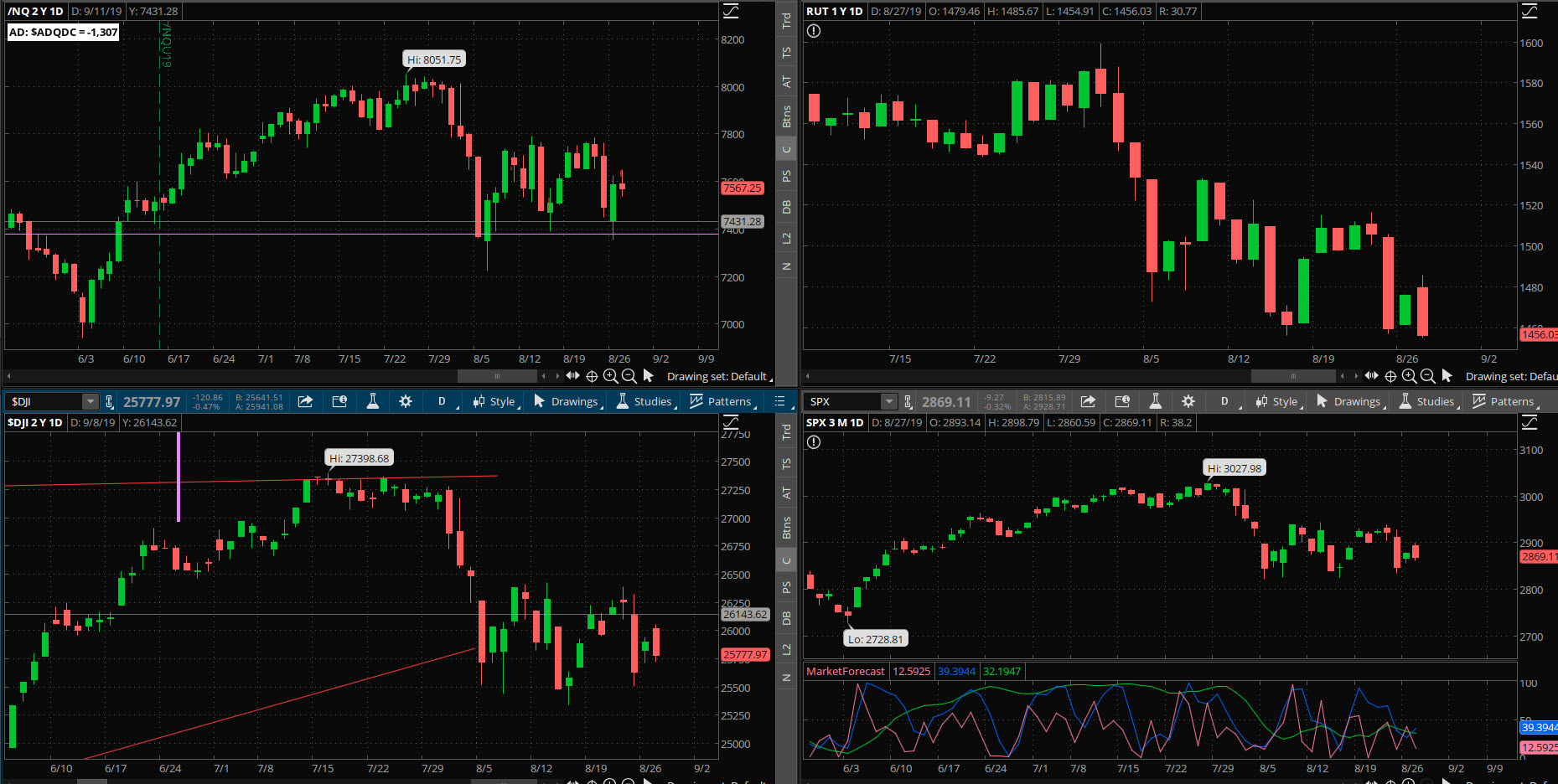Click the info alert icon on the SPX chart

click(x=814, y=442)
